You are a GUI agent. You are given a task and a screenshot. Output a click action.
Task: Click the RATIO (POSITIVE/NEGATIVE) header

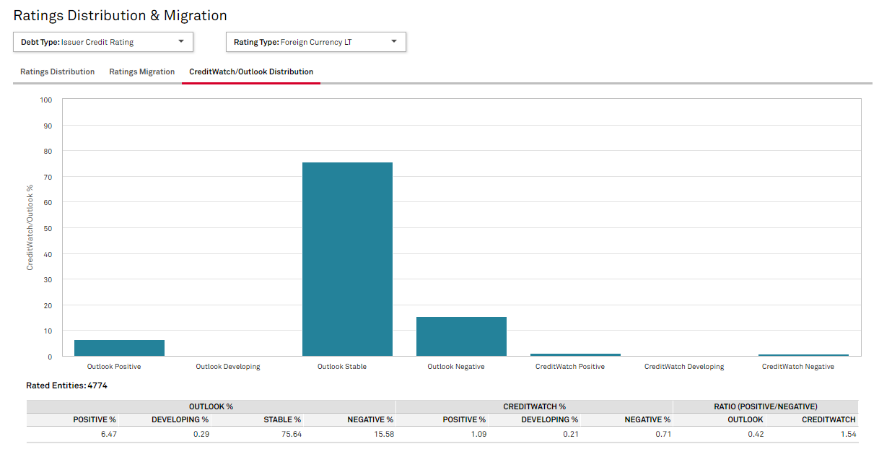pyautogui.click(x=768, y=406)
